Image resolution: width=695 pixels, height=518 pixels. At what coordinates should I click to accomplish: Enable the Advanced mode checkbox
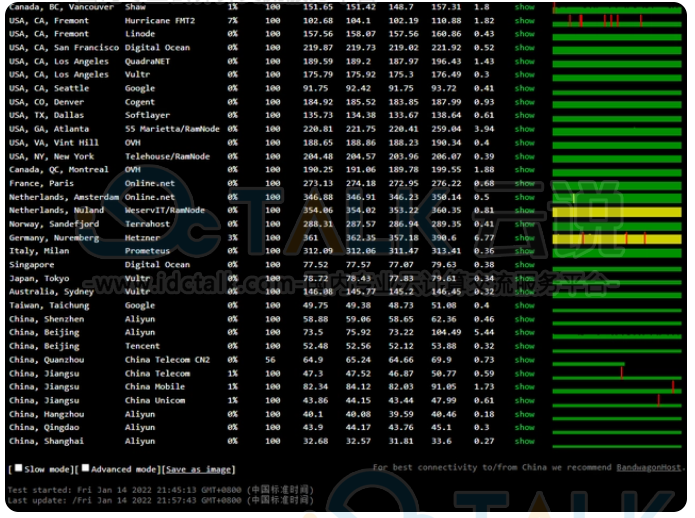click(x=86, y=468)
